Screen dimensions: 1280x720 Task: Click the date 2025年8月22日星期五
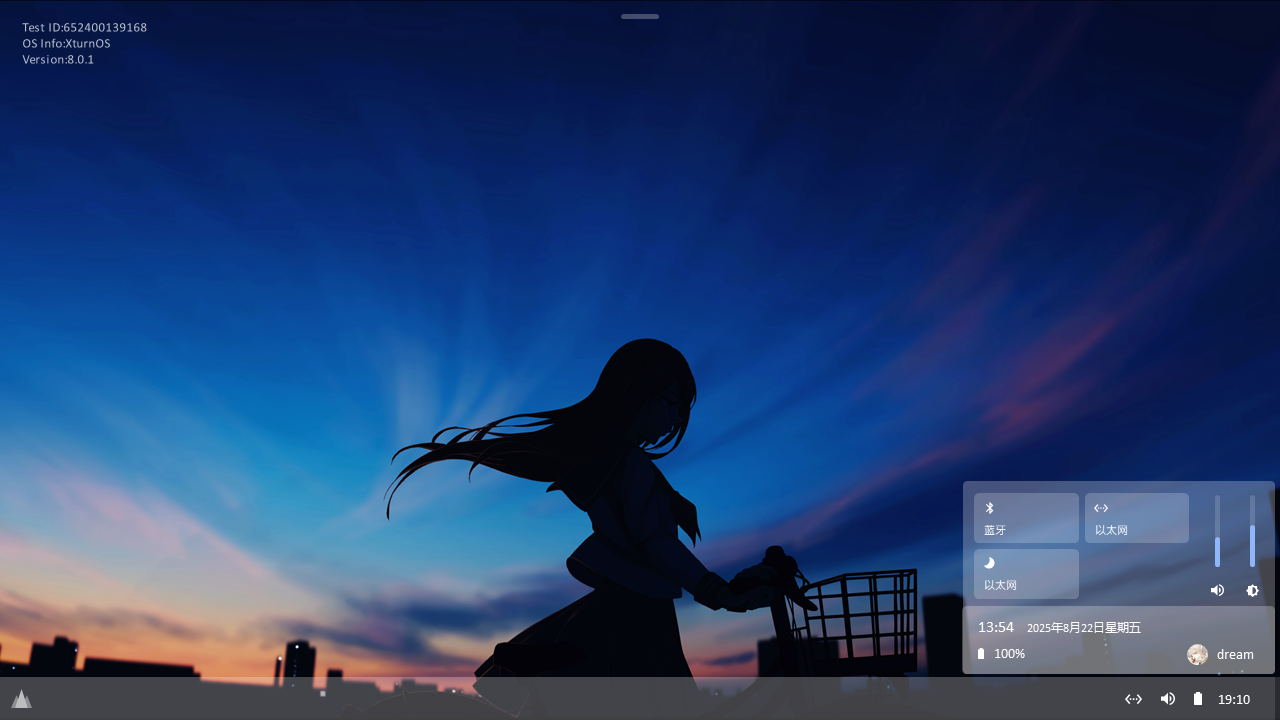(x=1084, y=628)
